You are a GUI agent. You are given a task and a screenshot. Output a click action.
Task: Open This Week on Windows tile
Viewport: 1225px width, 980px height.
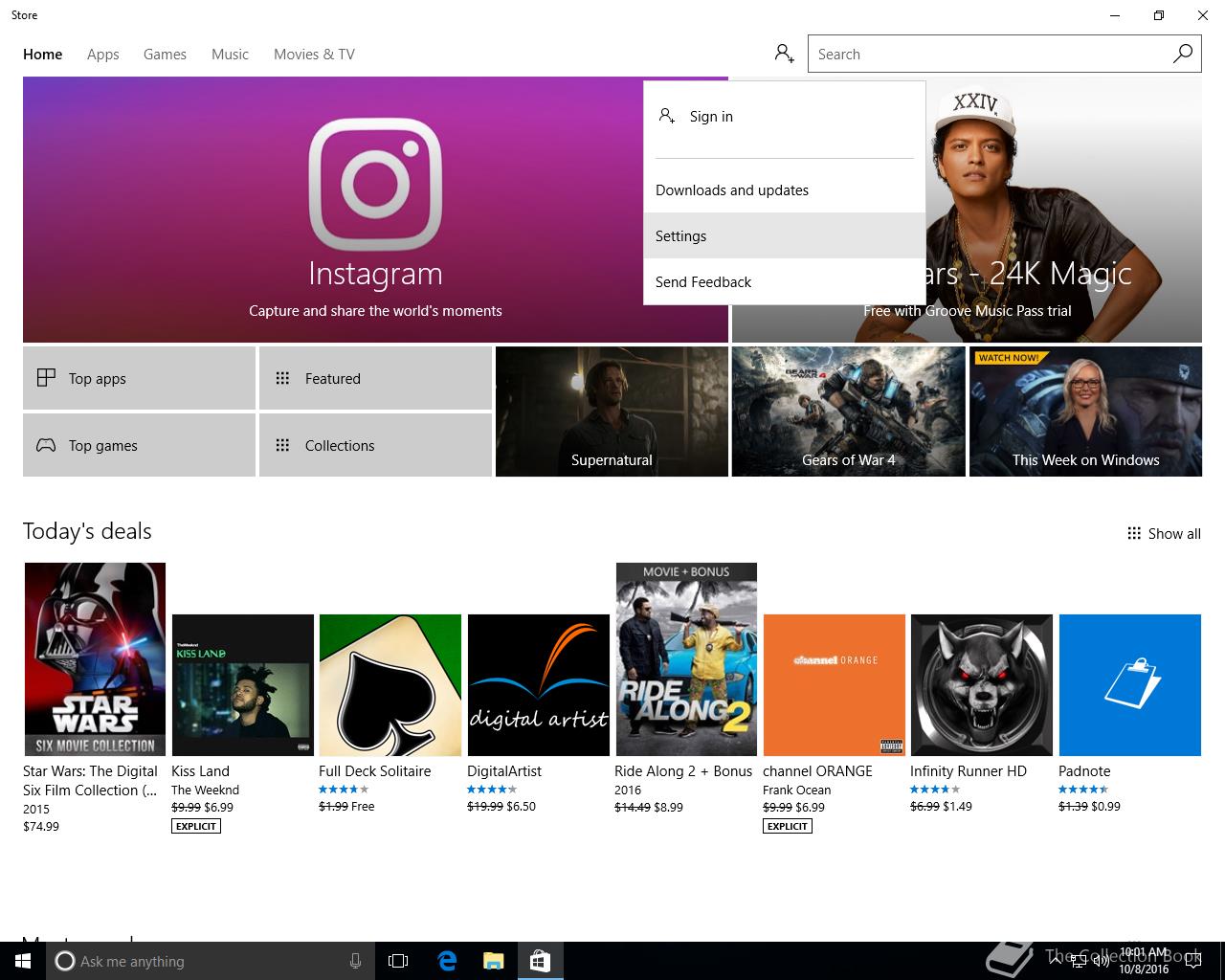point(1085,412)
